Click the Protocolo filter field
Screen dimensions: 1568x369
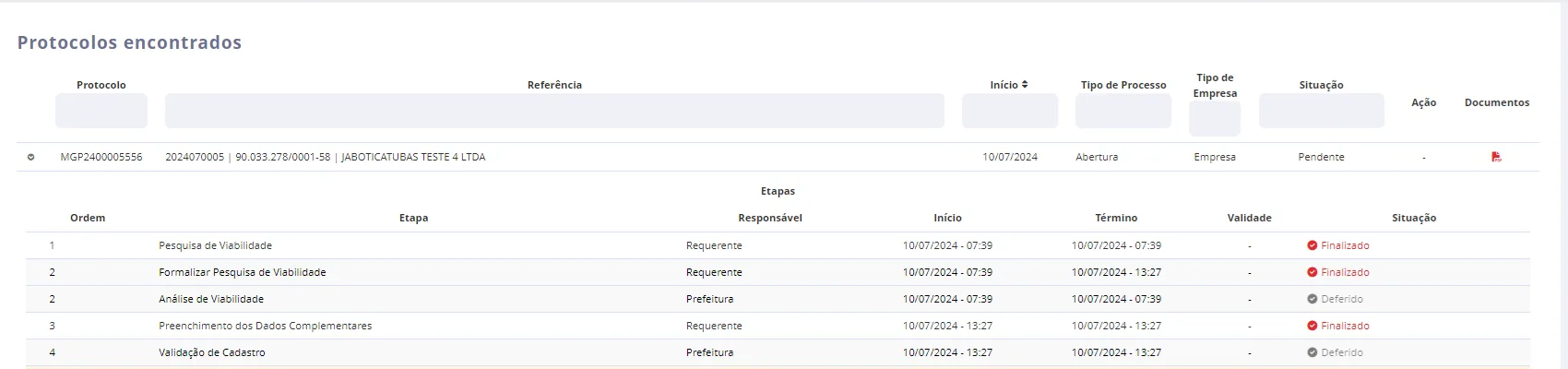click(101, 111)
